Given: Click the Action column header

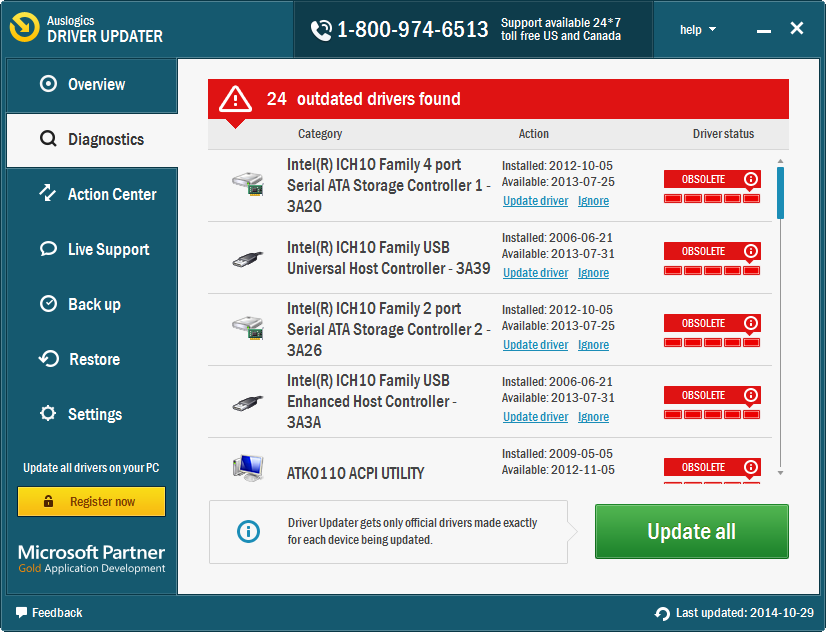Looking at the screenshot, I should click(x=534, y=134).
